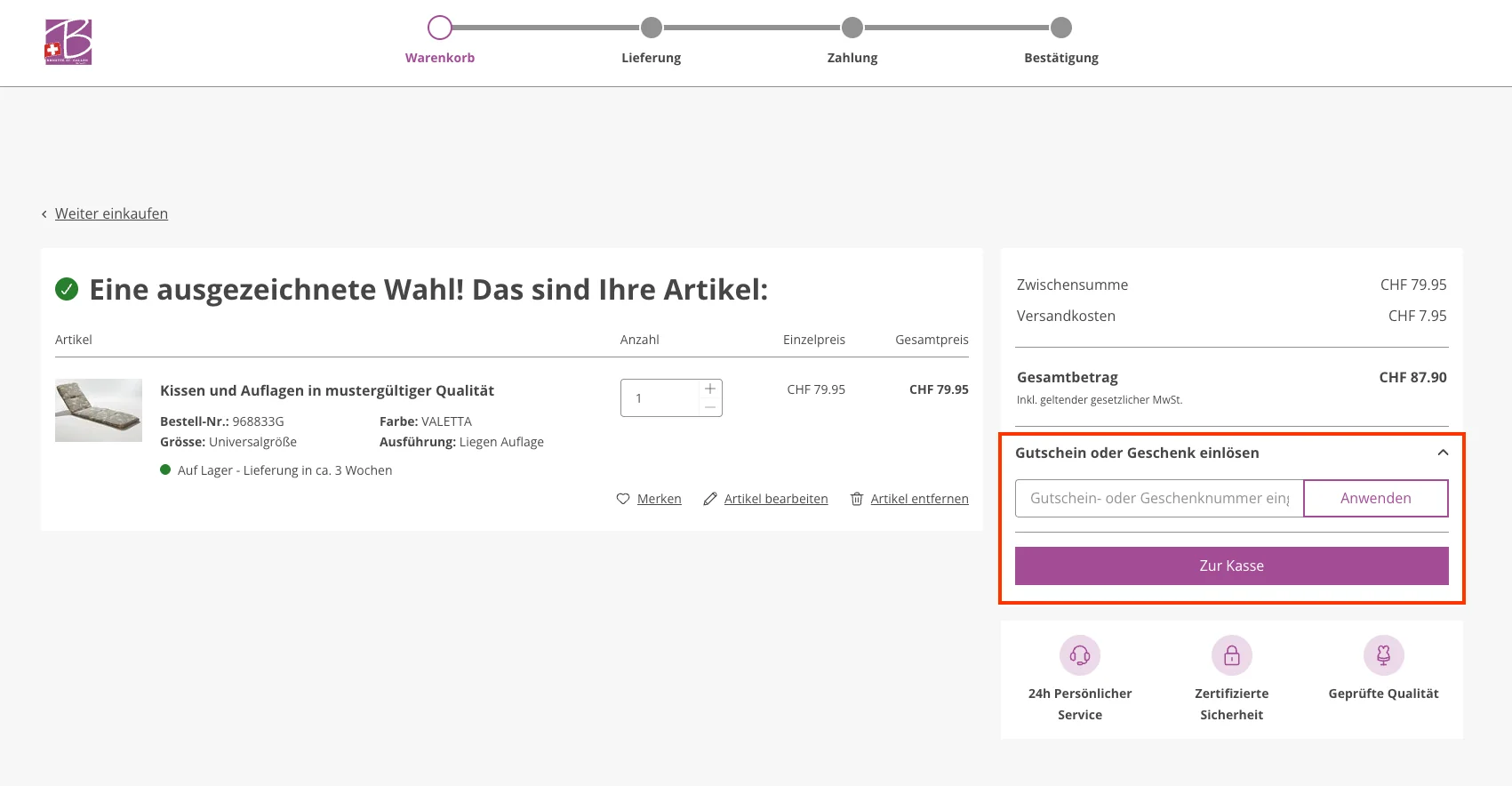Open Weiter einkaufen to continue shopping
The image size is (1512, 786).
pyautogui.click(x=111, y=213)
